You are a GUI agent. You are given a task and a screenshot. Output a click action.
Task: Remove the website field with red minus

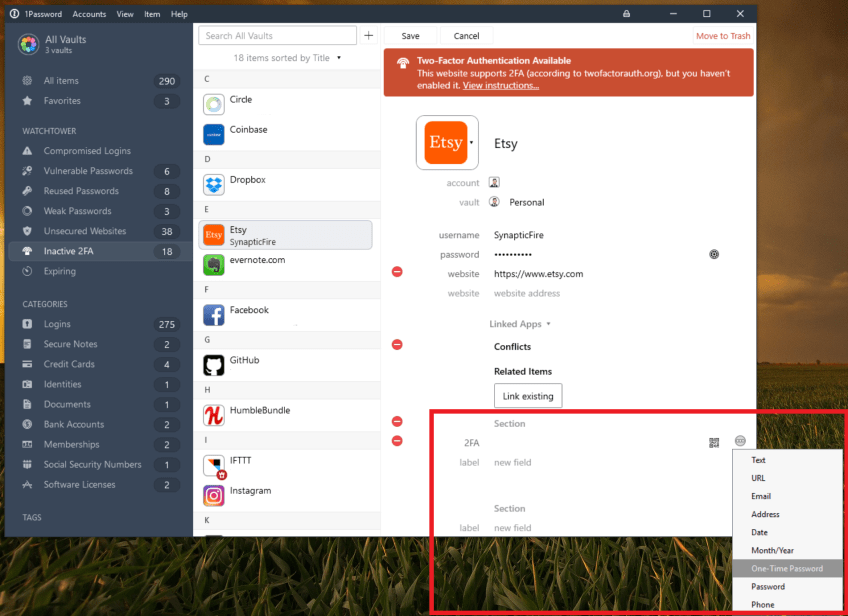point(397,272)
